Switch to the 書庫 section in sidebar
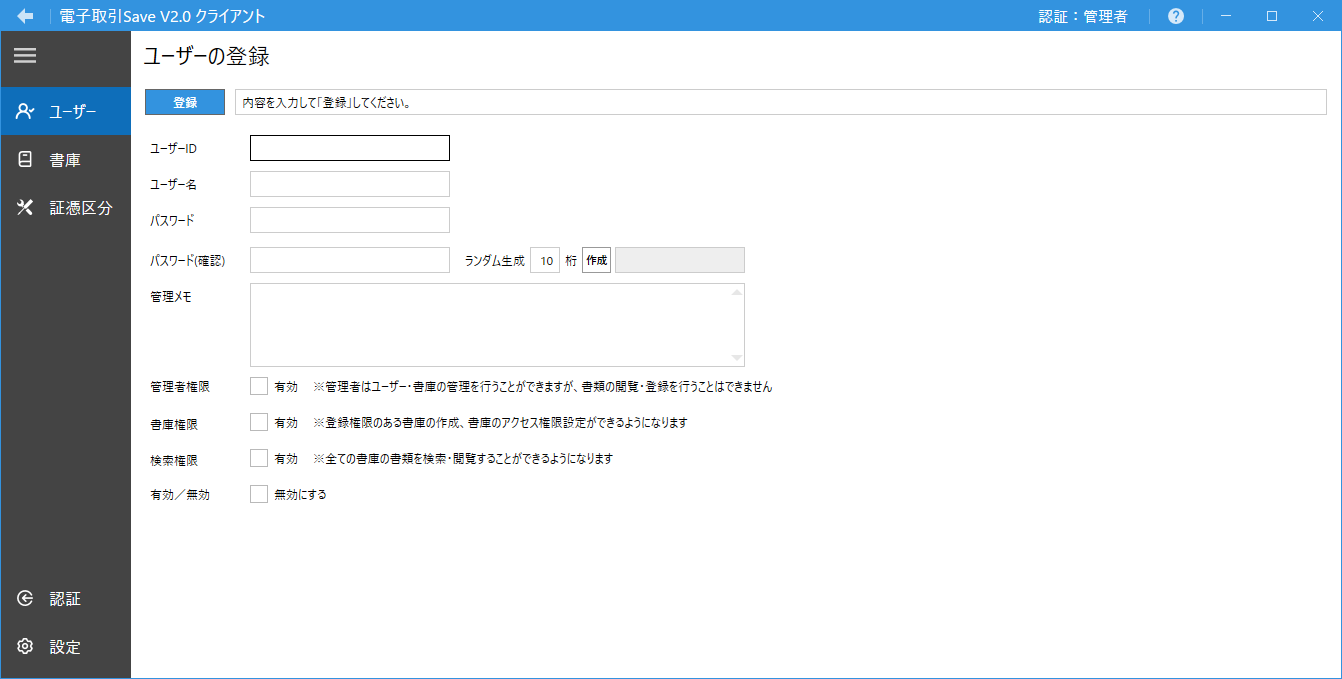 point(64,159)
